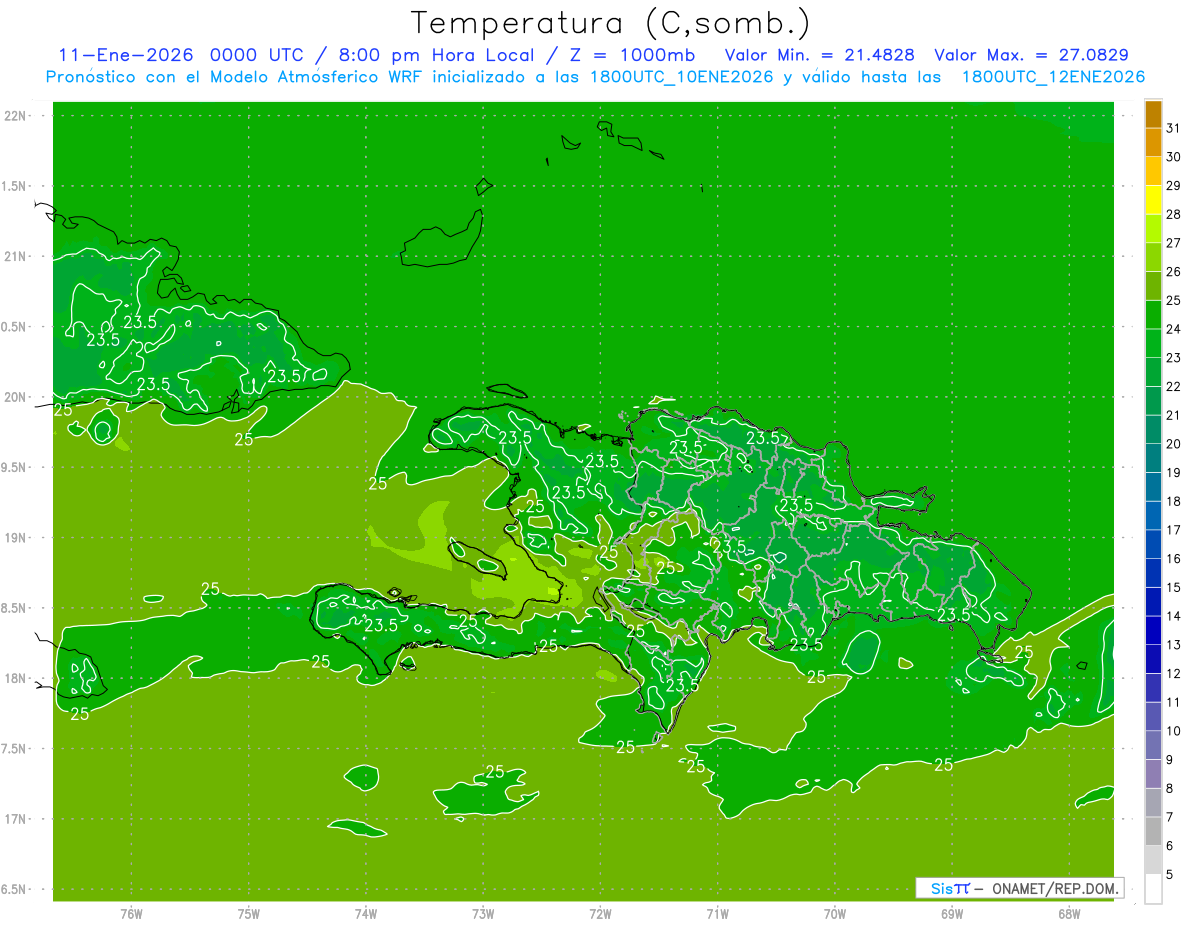The height and width of the screenshot is (927, 1200).
Task: Click the latitude axis label "22N"
Action: point(16,115)
